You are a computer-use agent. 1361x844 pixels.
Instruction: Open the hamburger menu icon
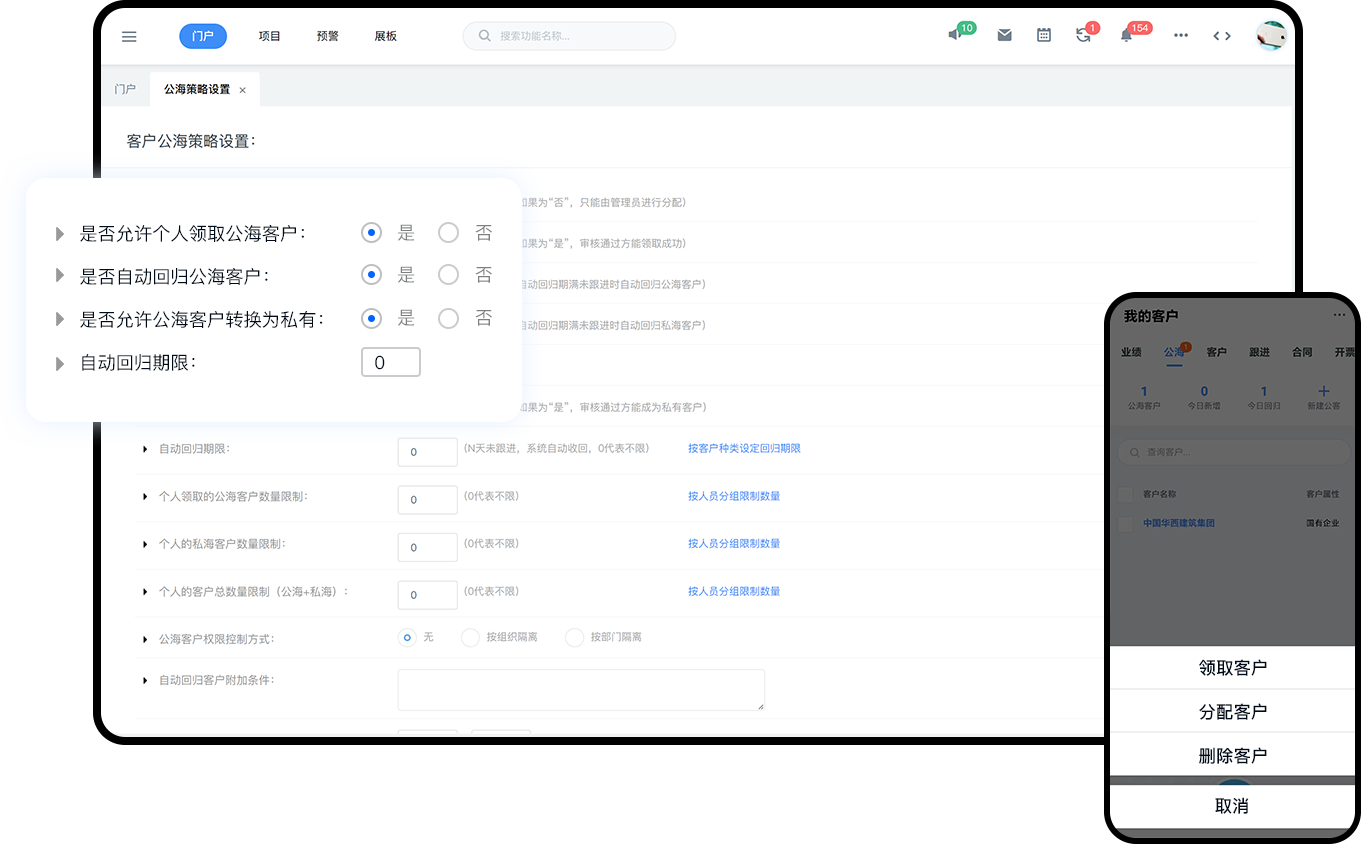129,36
